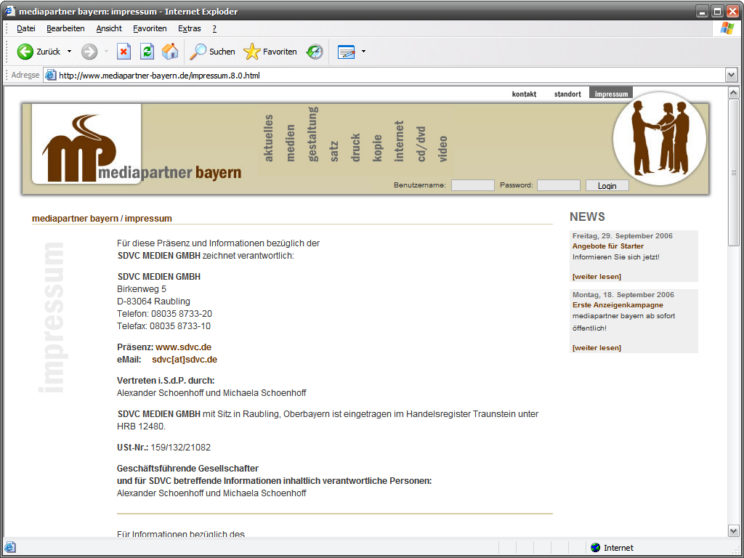
Task: Expand the mail button dropdown arrow
Action: [x=363, y=51]
